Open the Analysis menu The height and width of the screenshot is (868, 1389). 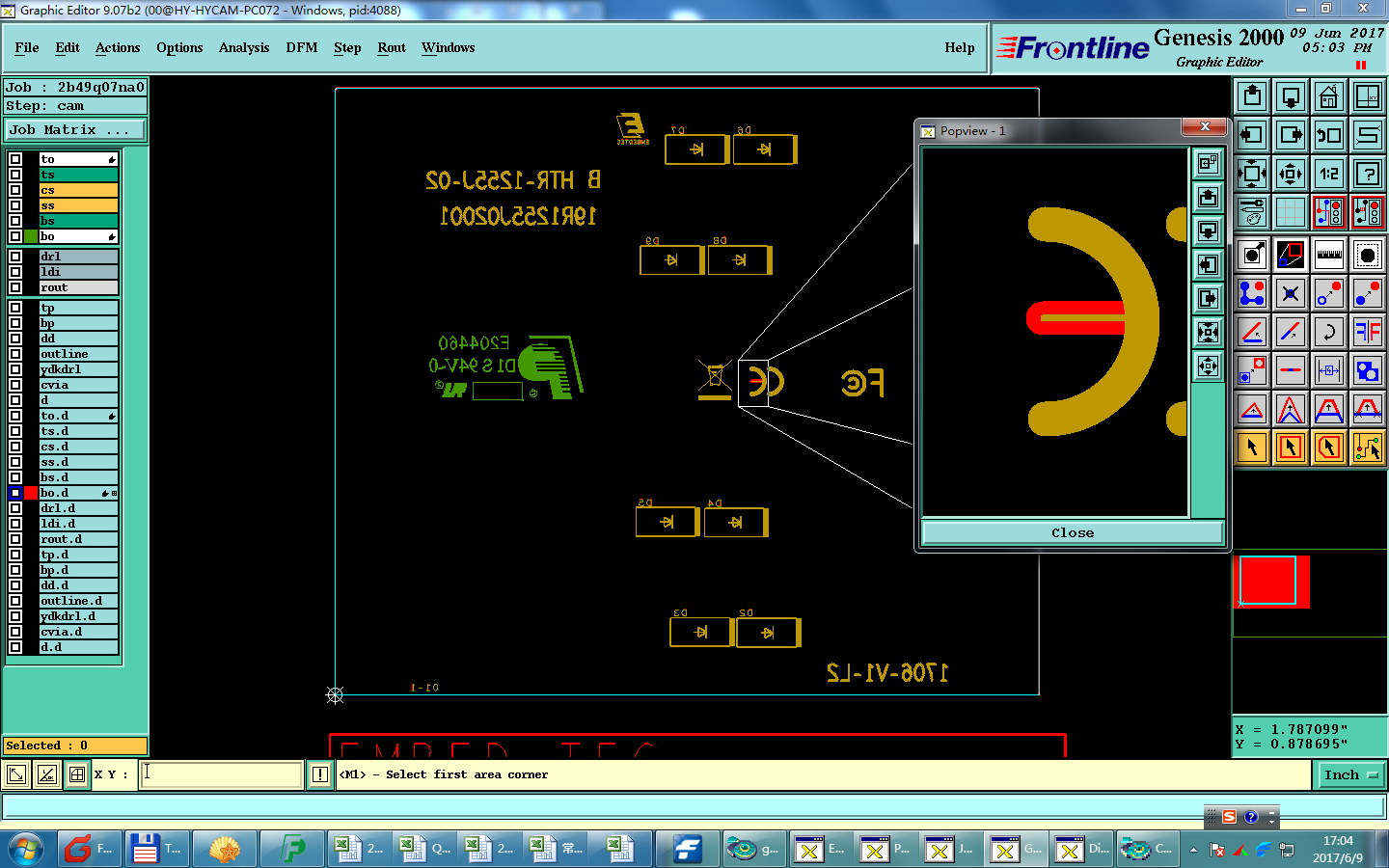click(244, 47)
